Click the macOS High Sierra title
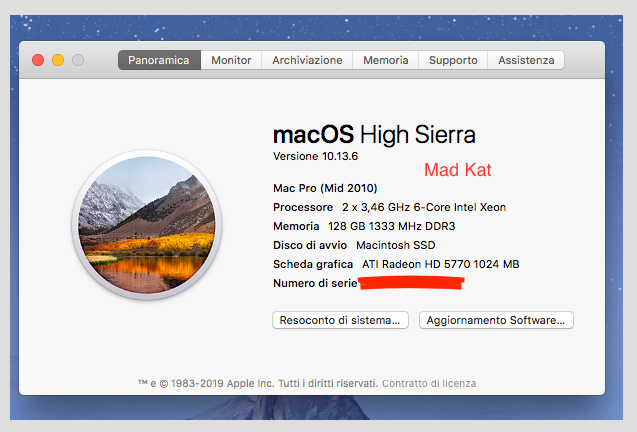The width and height of the screenshot is (637, 432). 374,135
